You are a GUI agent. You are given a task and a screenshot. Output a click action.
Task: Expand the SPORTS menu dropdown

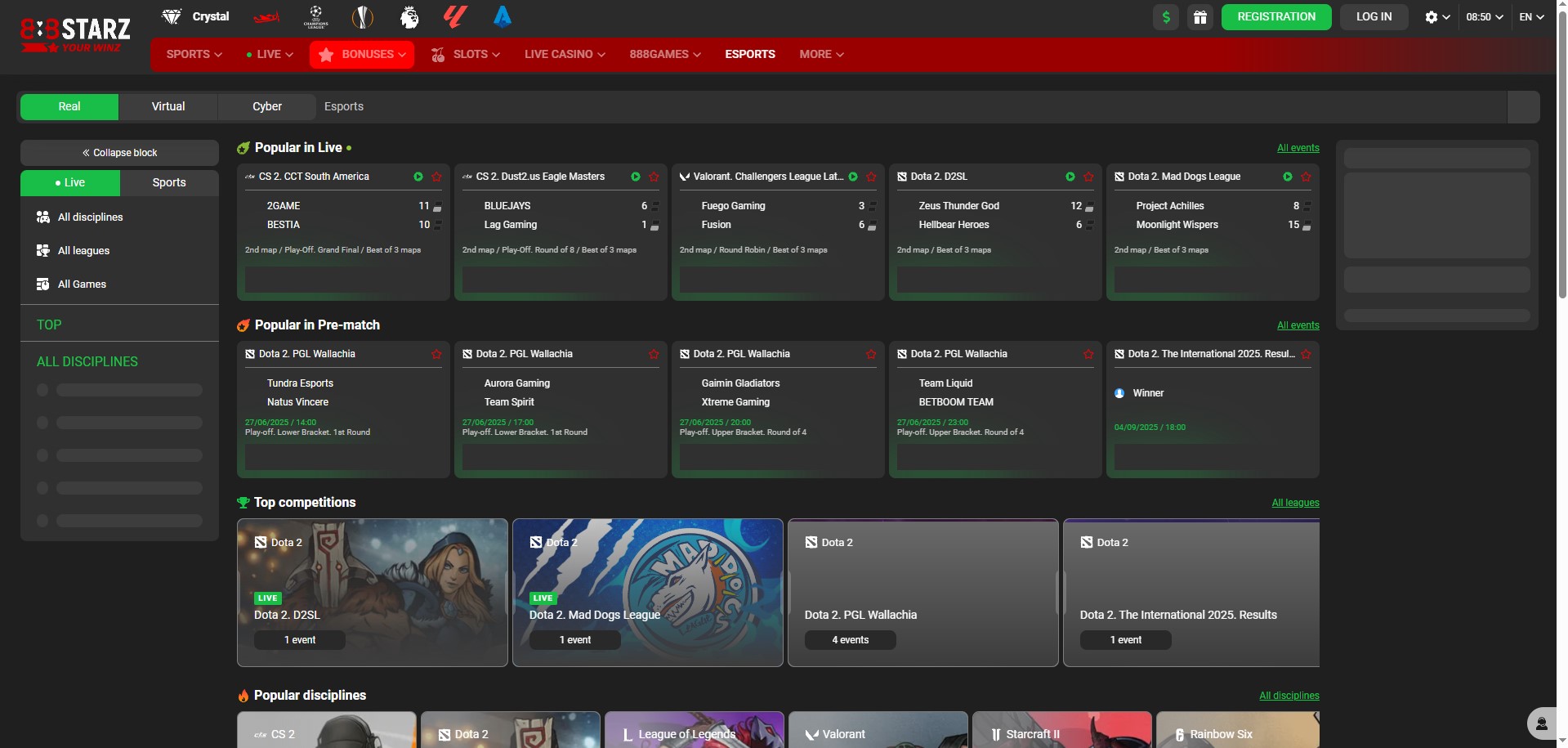[x=194, y=54]
